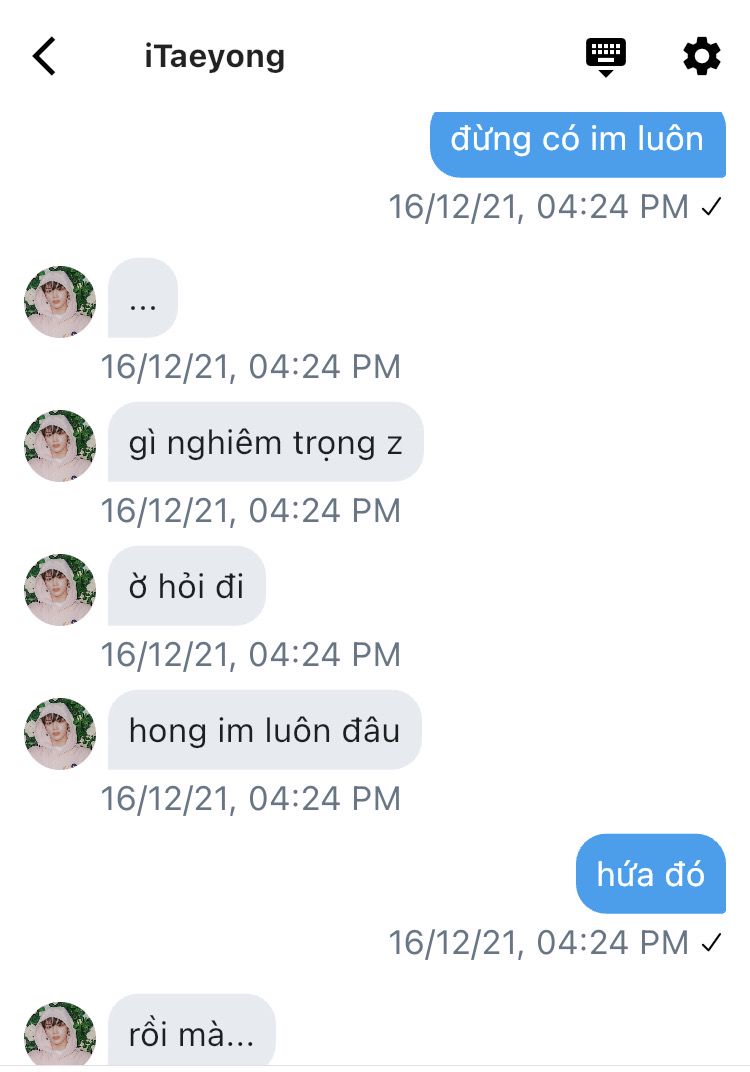750x1072 pixels.
Task: Select the 'ờ hỏi đi' message bubble
Action: (x=187, y=586)
